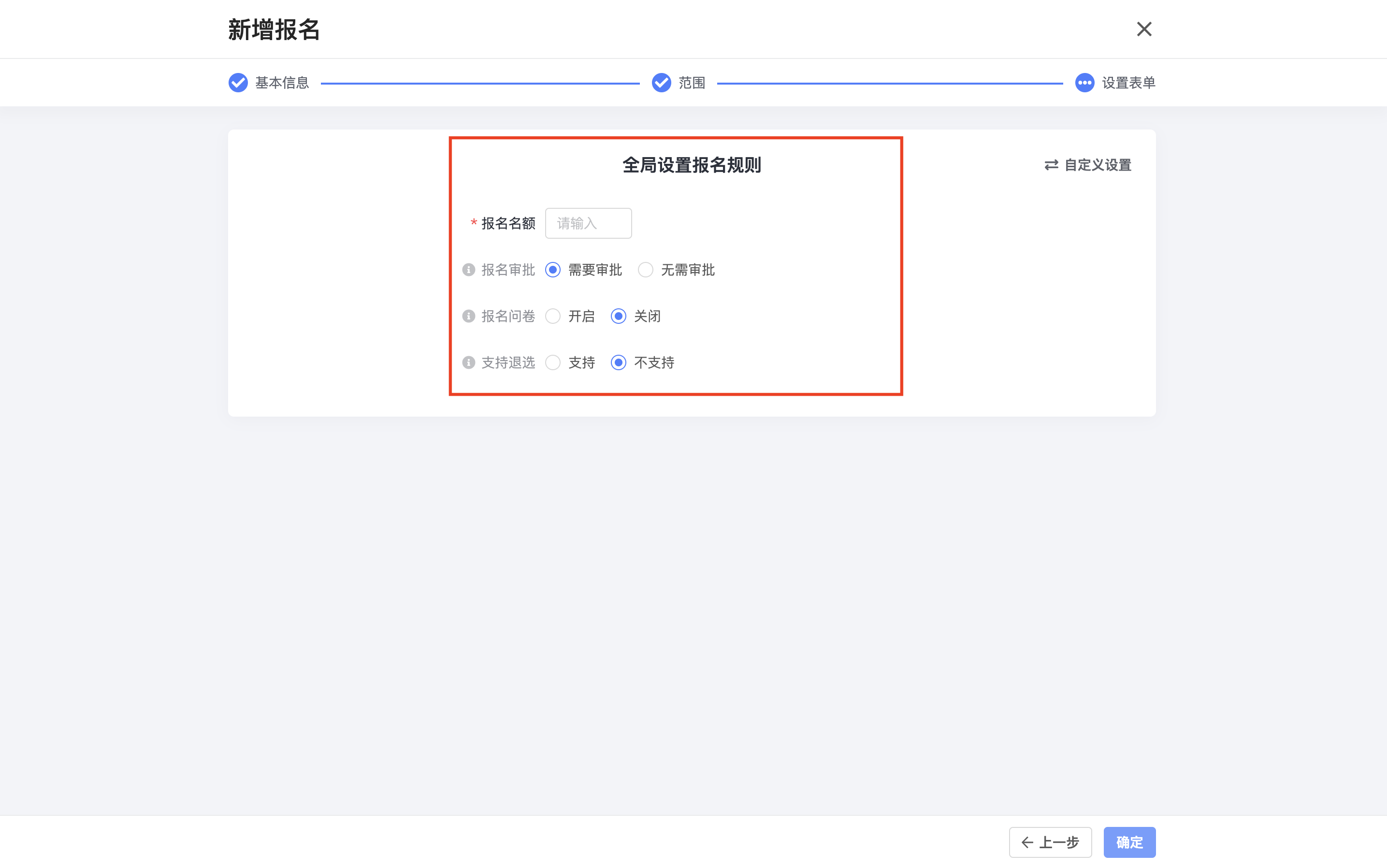Click the 范围 step checkmark icon
The image size is (1387, 868).
pos(661,83)
